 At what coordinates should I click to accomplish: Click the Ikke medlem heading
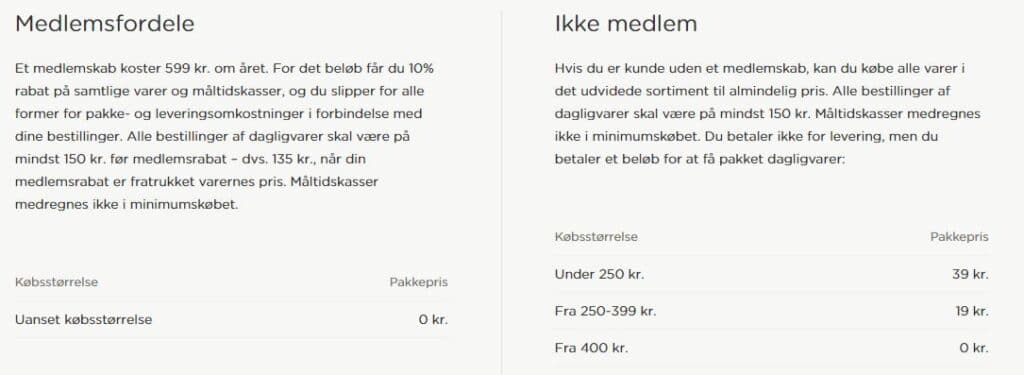(x=626, y=24)
